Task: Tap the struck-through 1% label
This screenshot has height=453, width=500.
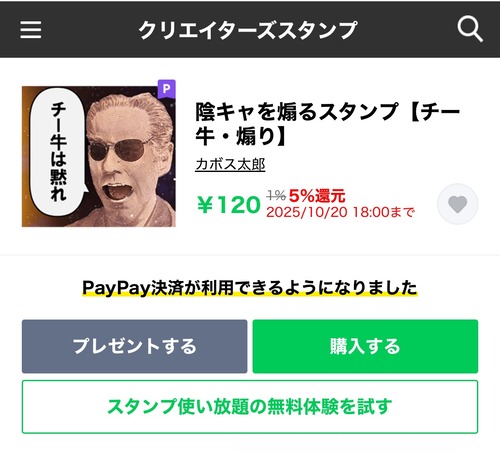Action: pyautogui.click(x=276, y=195)
